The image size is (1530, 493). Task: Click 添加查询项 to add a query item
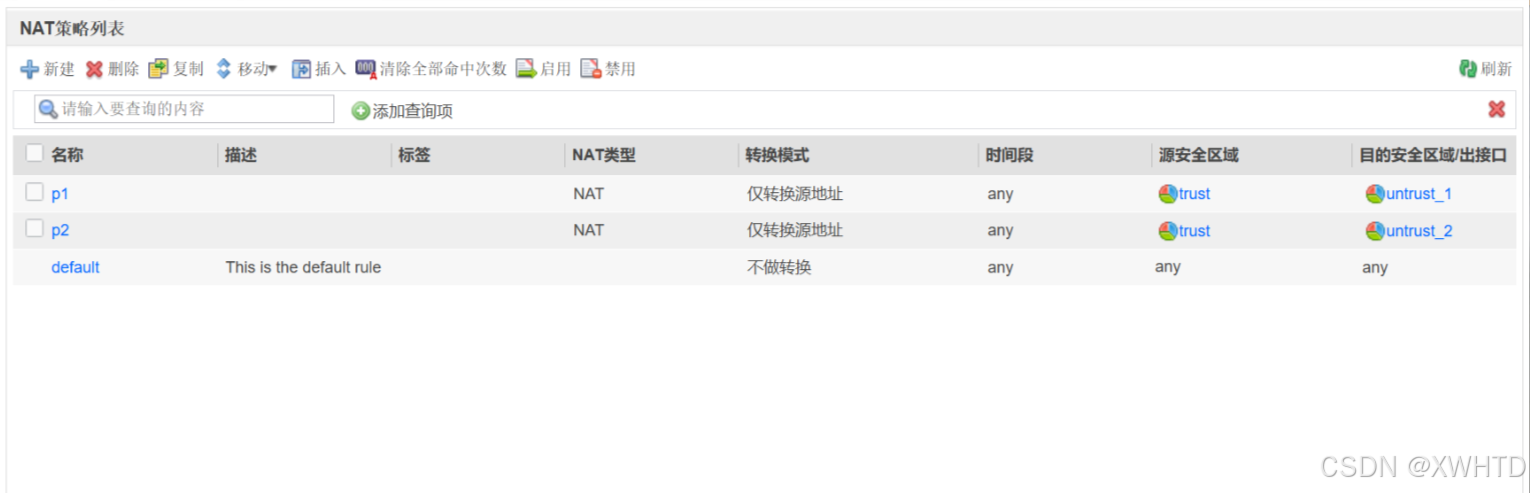[x=402, y=111]
